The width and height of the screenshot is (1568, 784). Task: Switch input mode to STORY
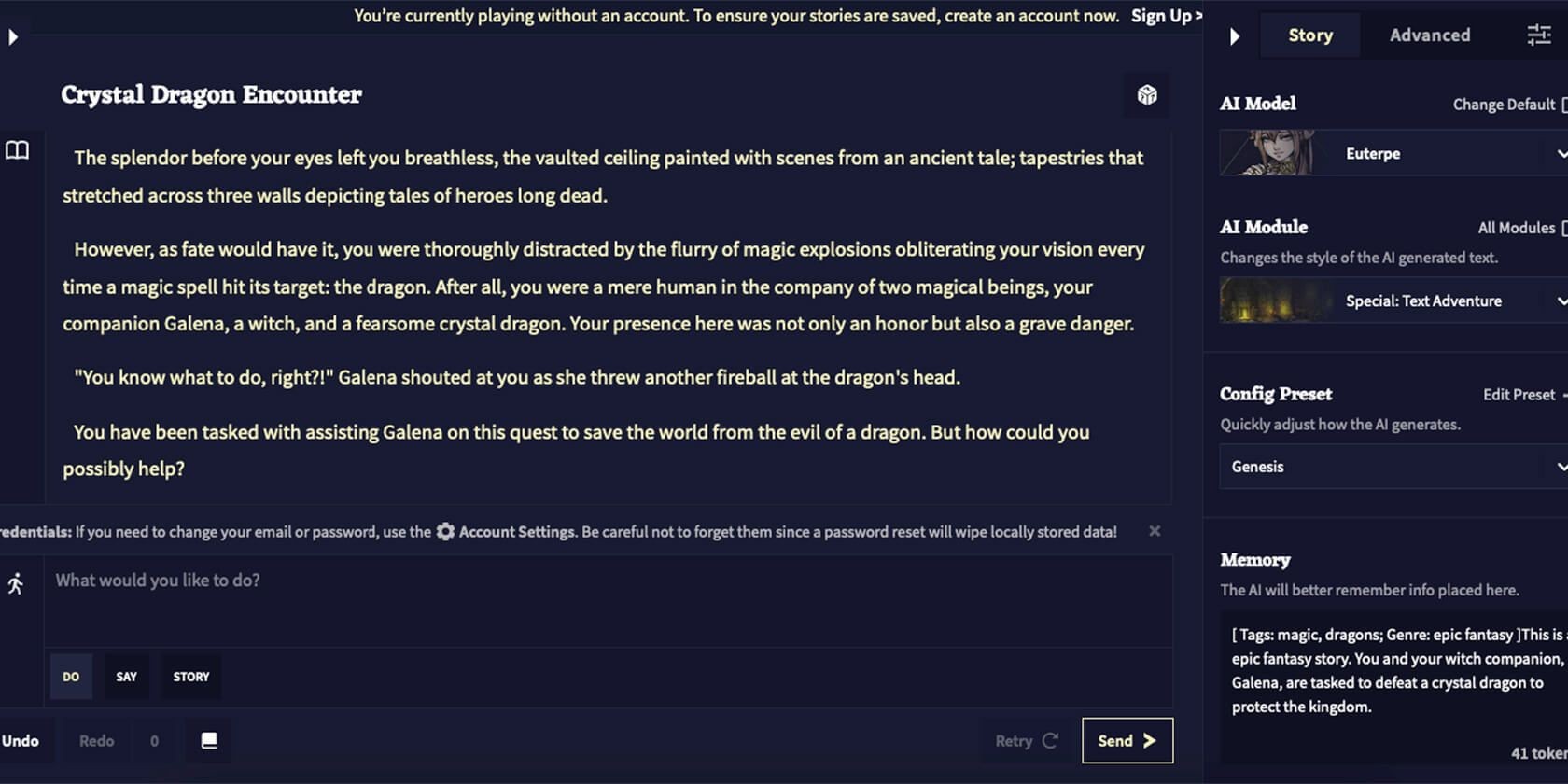(x=191, y=677)
